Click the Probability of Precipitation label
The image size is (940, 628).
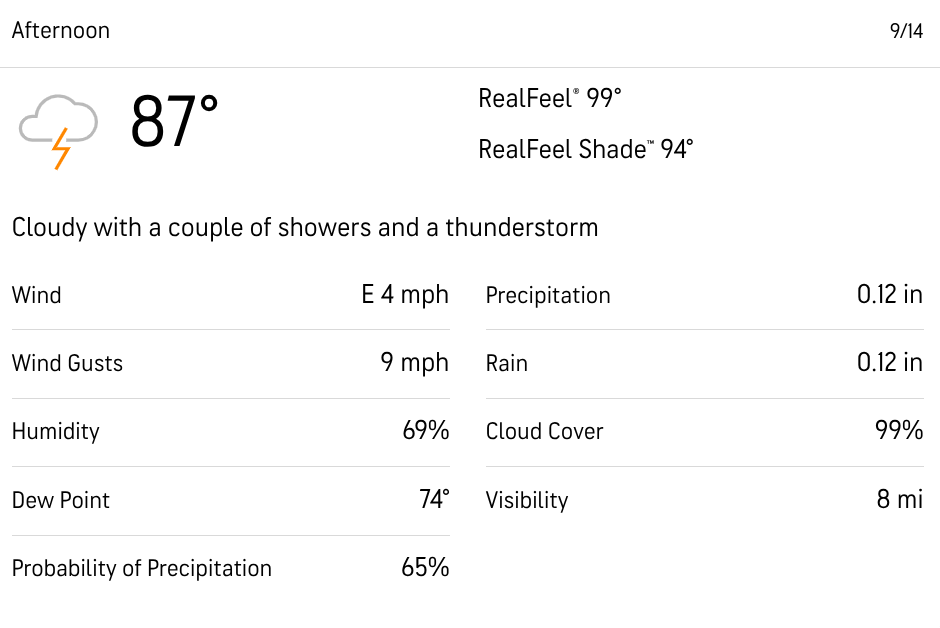coord(141,569)
